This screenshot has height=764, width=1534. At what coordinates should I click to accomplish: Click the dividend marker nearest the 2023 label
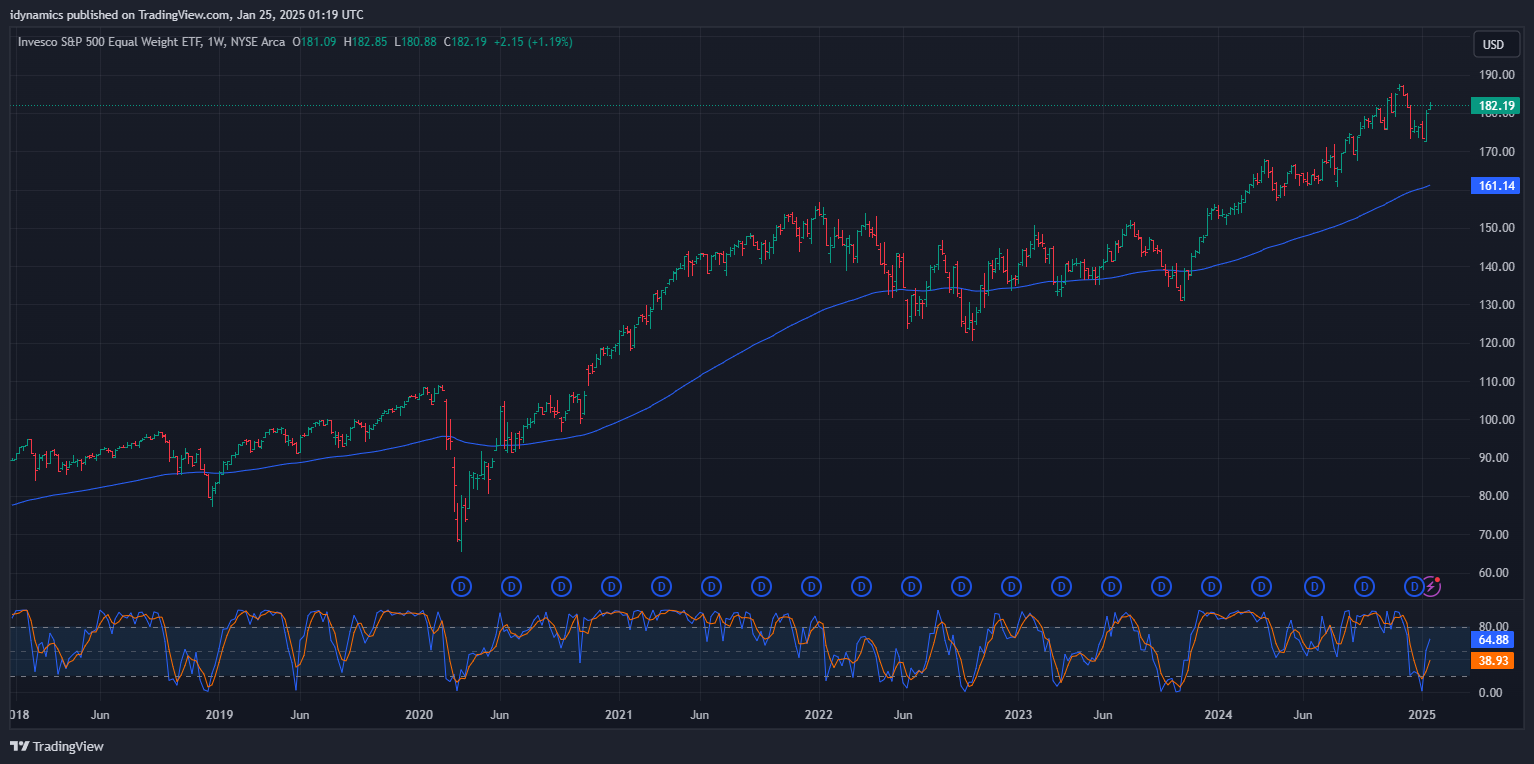[x=1011, y=585]
